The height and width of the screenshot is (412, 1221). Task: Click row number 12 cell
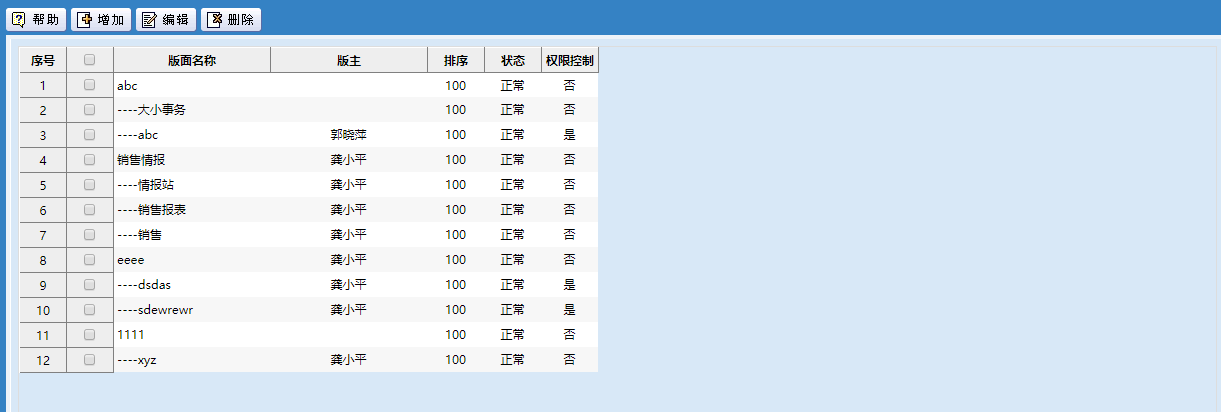click(x=43, y=360)
